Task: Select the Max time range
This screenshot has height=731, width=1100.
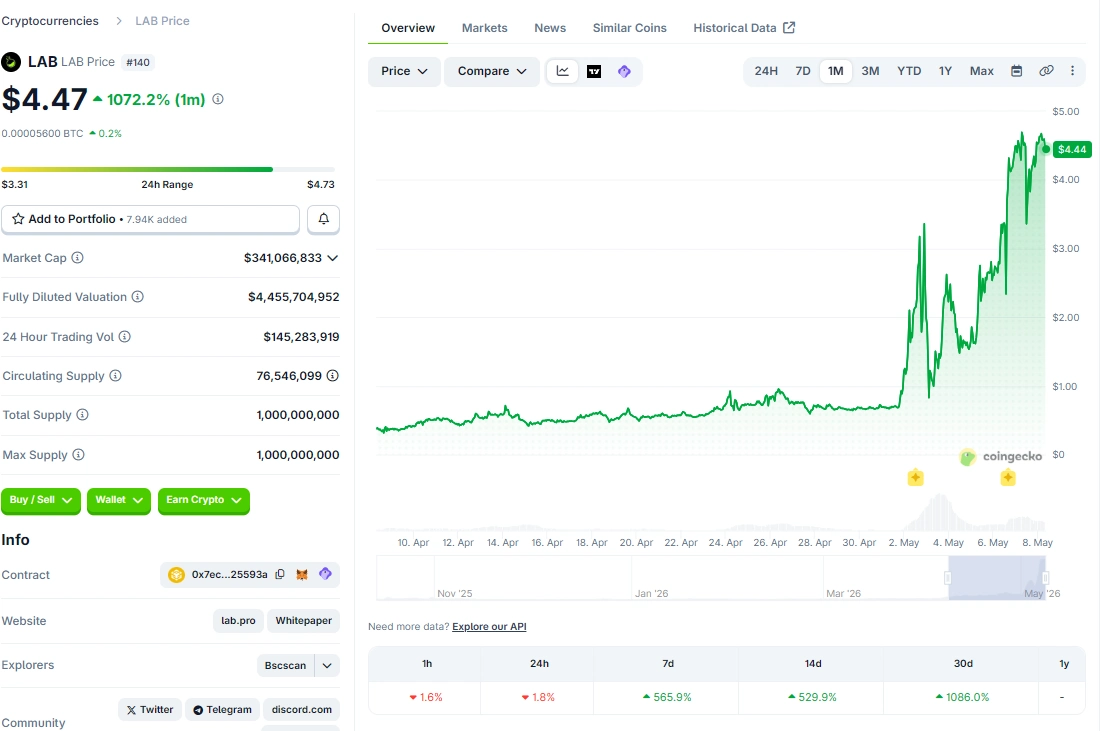Action: pos(981,71)
